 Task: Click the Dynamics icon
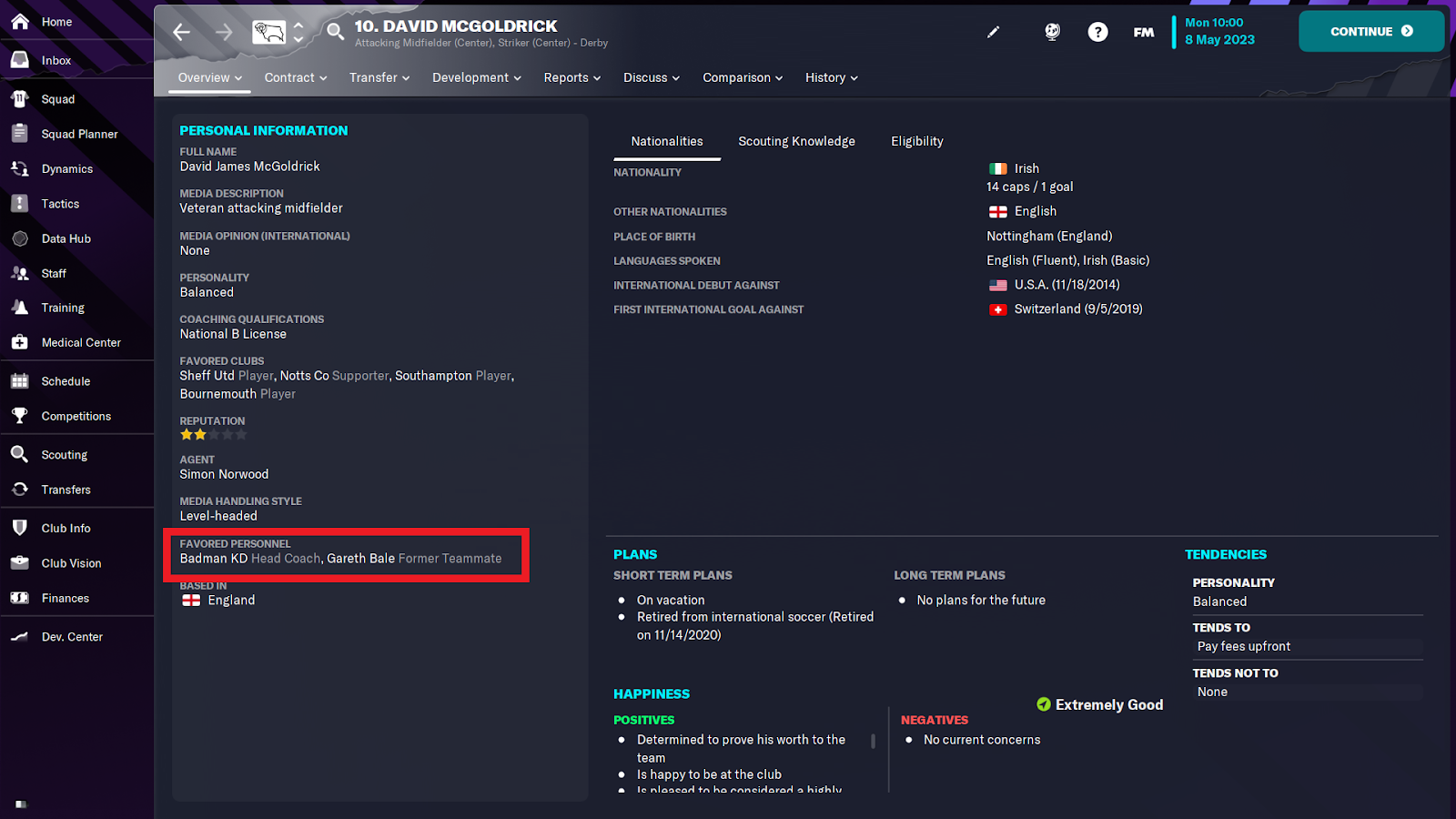point(20,168)
